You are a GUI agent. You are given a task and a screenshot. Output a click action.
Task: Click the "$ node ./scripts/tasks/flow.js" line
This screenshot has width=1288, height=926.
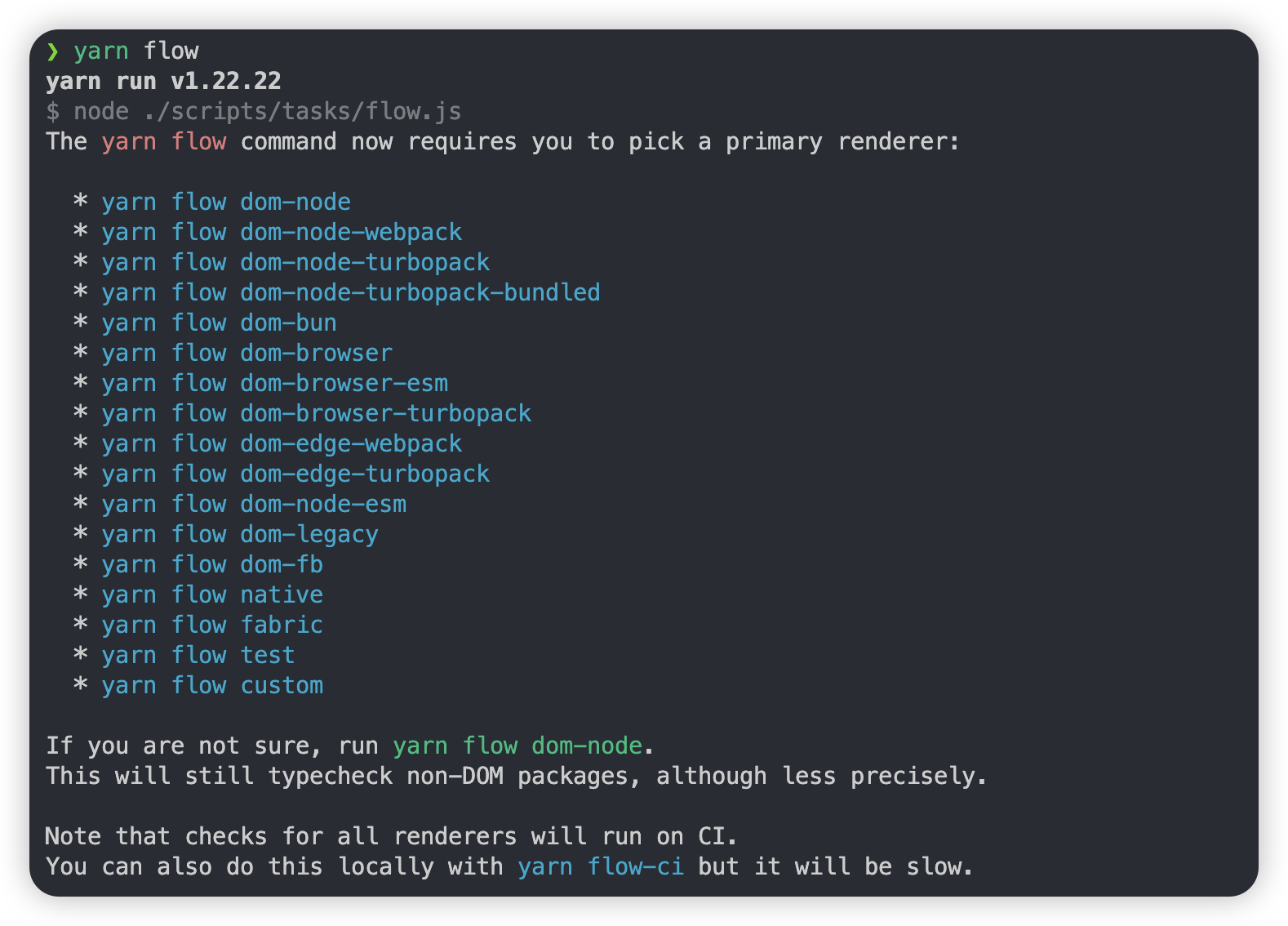click(x=254, y=111)
